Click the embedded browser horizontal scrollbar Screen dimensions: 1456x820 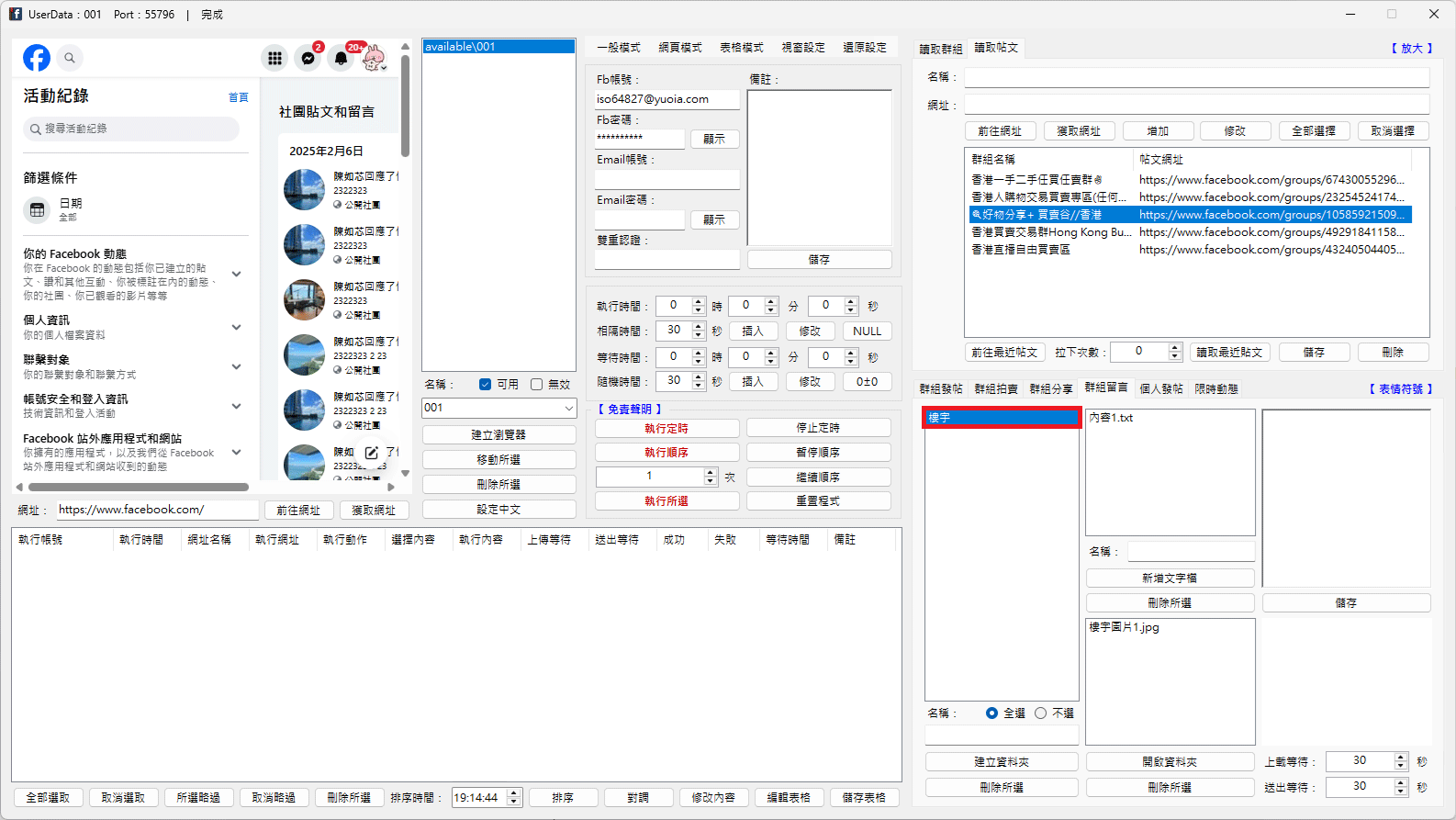tap(138, 487)
